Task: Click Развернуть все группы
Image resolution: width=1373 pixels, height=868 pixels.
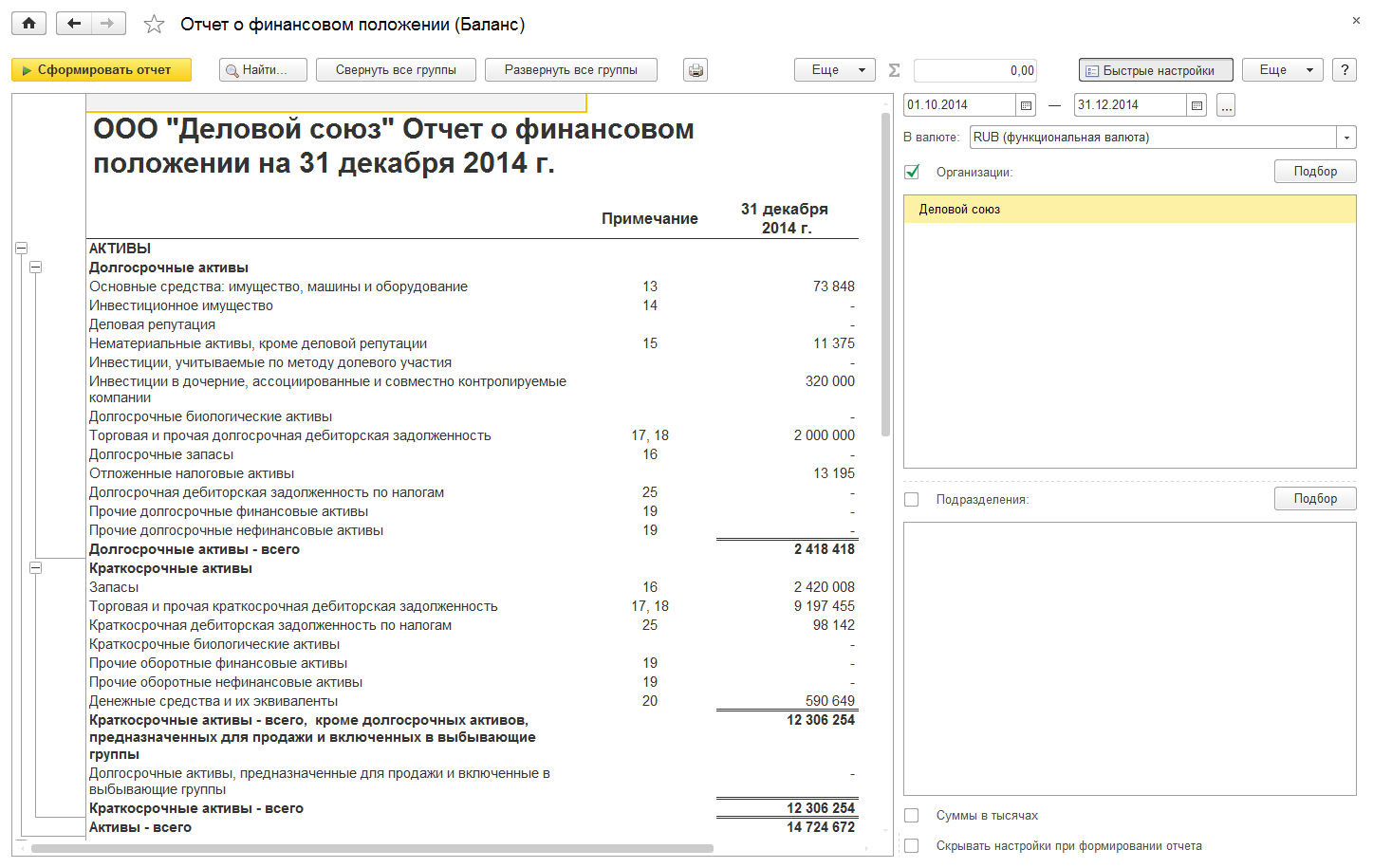Action: click(571, 70)
